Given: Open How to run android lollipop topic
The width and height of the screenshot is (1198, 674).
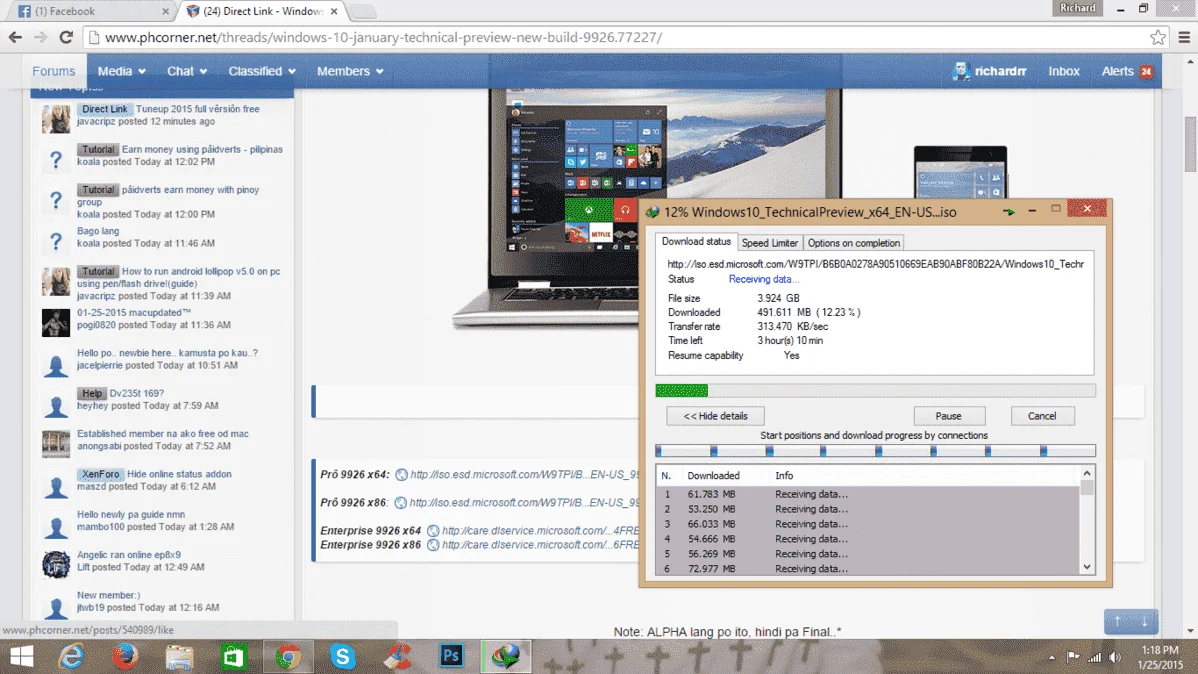Looking at the screenshot, I should (201, 271).
